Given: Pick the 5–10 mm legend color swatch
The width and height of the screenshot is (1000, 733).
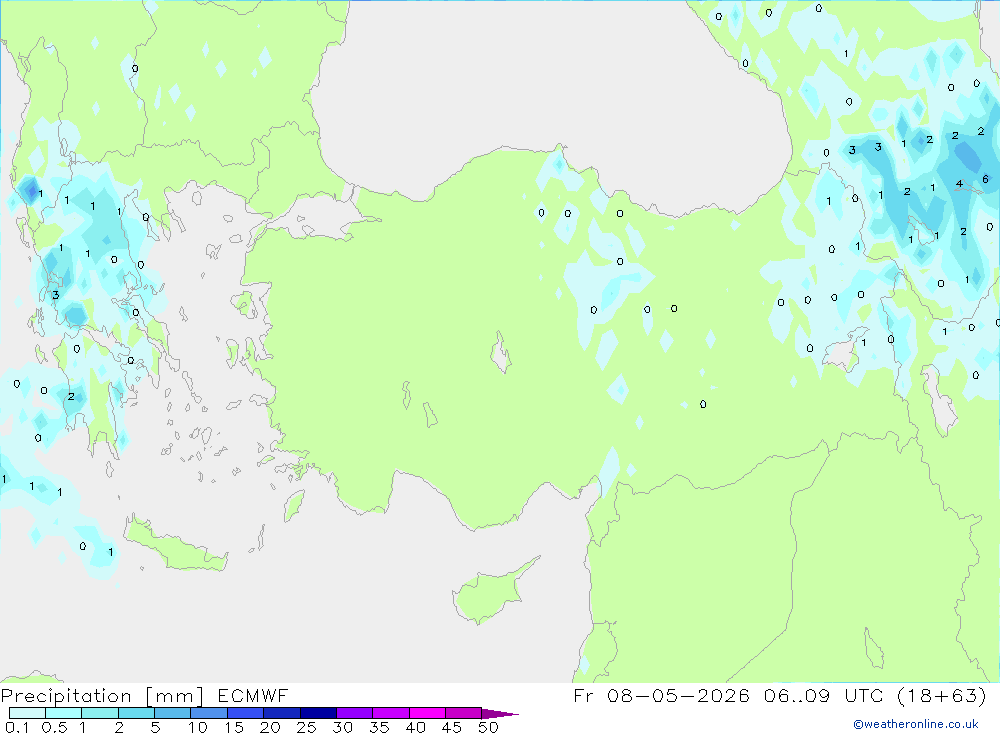Looking at the screenshot, I should tap(172, 713).
